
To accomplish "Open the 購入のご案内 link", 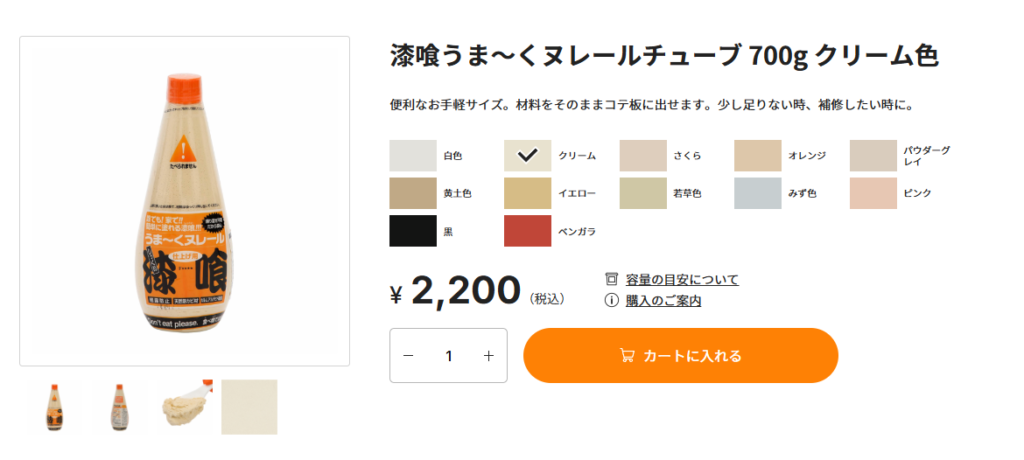I will point(663,301).
